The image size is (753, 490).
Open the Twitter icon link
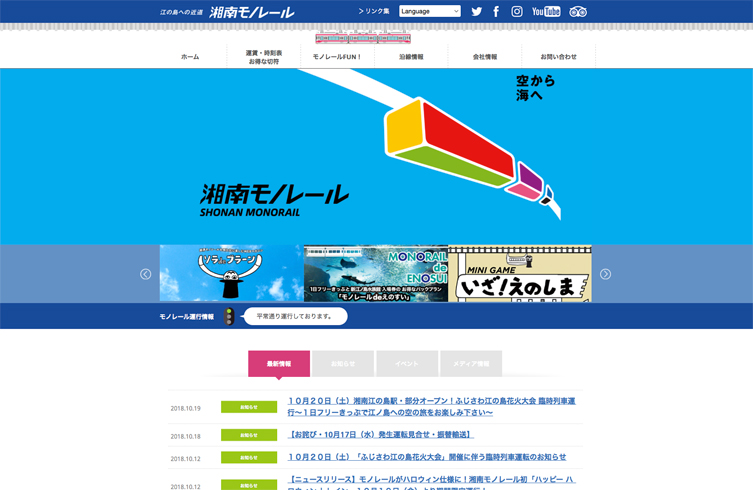(x=477, y=12)
